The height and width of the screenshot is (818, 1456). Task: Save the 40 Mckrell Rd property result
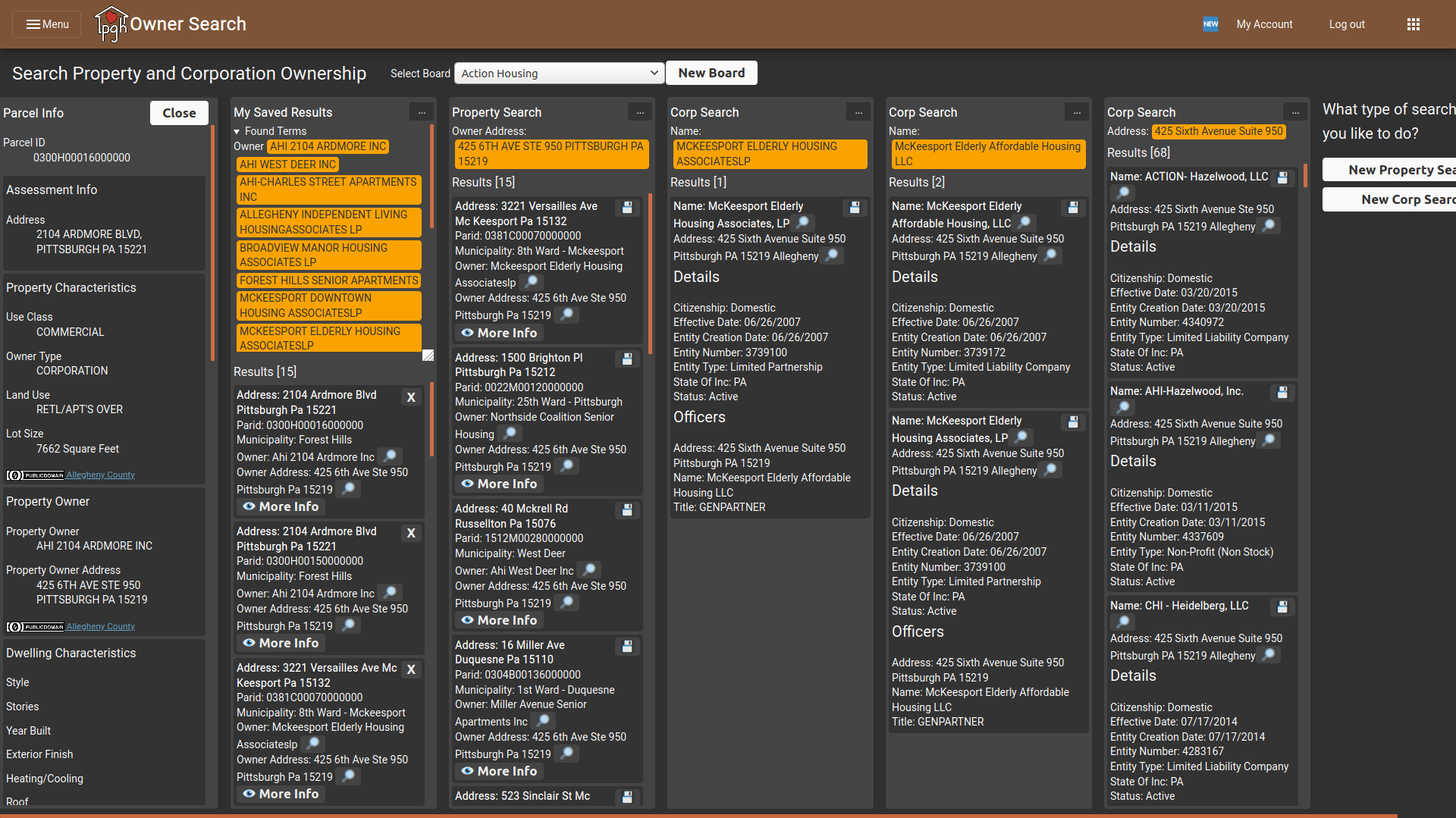pyautogui.click(x=627, y=510)
